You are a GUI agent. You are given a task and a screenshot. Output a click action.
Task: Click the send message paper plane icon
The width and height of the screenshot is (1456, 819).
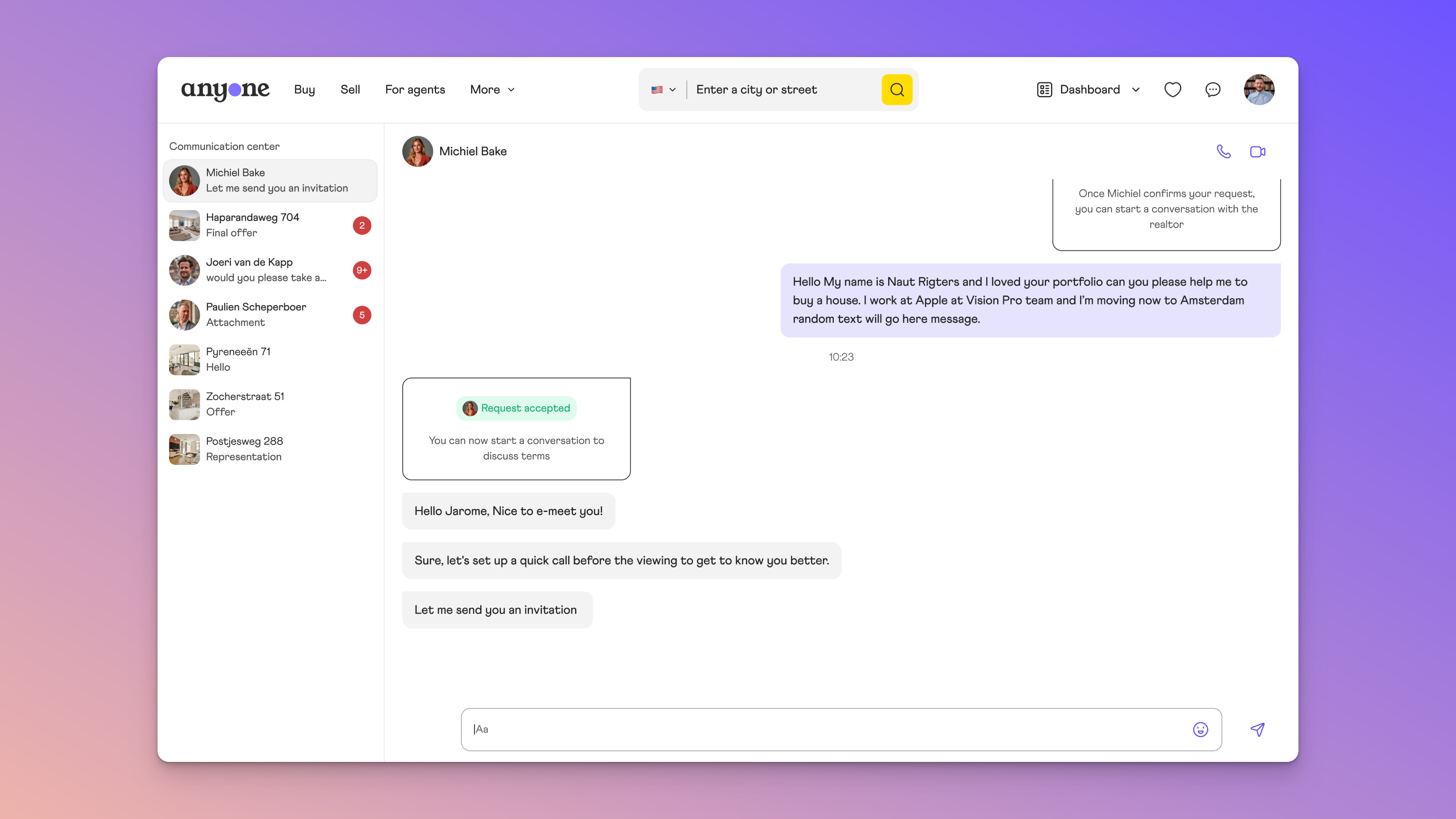click(x=1257, y=729)
